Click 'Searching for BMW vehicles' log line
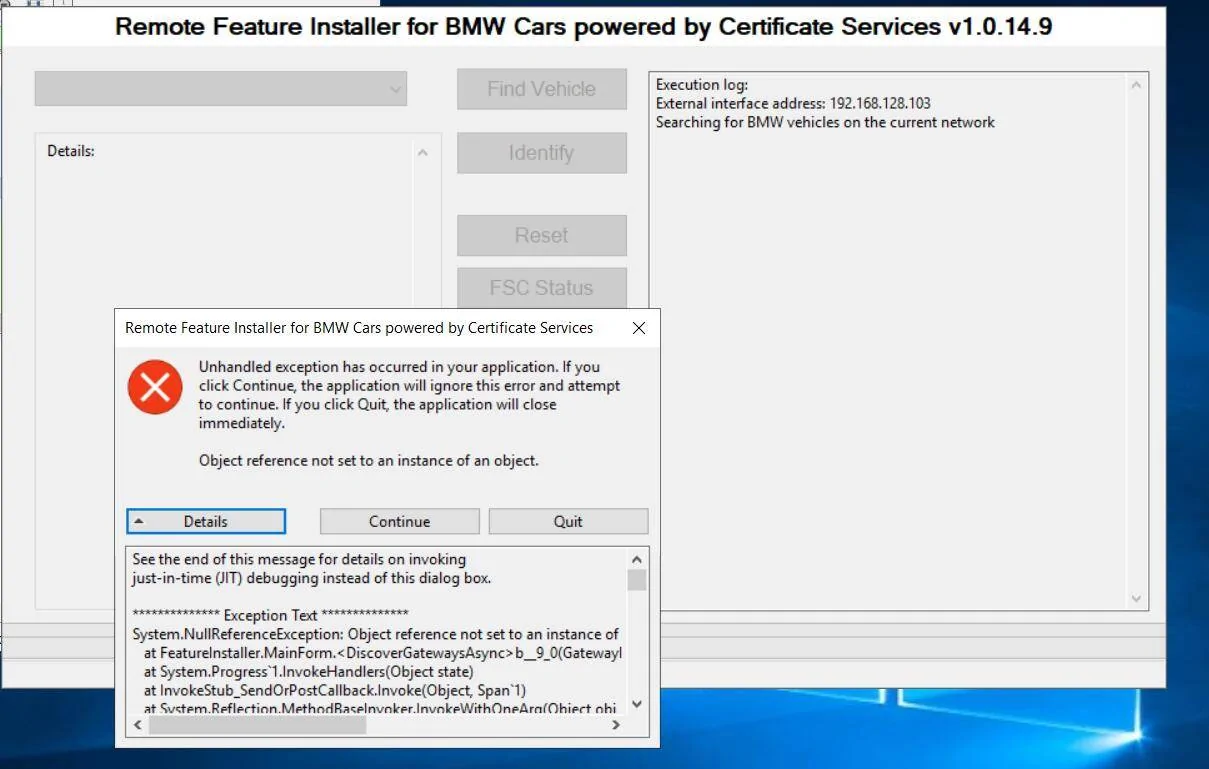Viewport: 1209px width, 769px height. [x=825, y=122]
